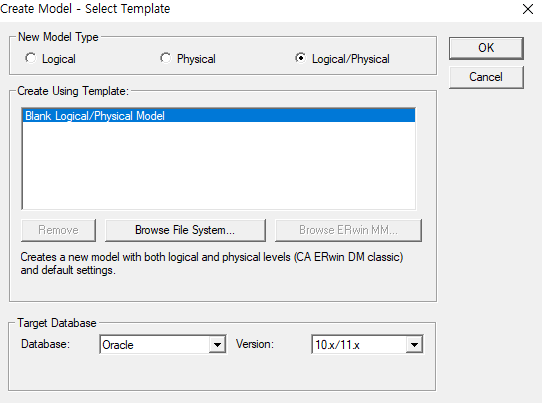Image resolution: width=542 pixels, height=403 pixels.
Task: Select the Logical model type radio button
Action: coord(30,58)
